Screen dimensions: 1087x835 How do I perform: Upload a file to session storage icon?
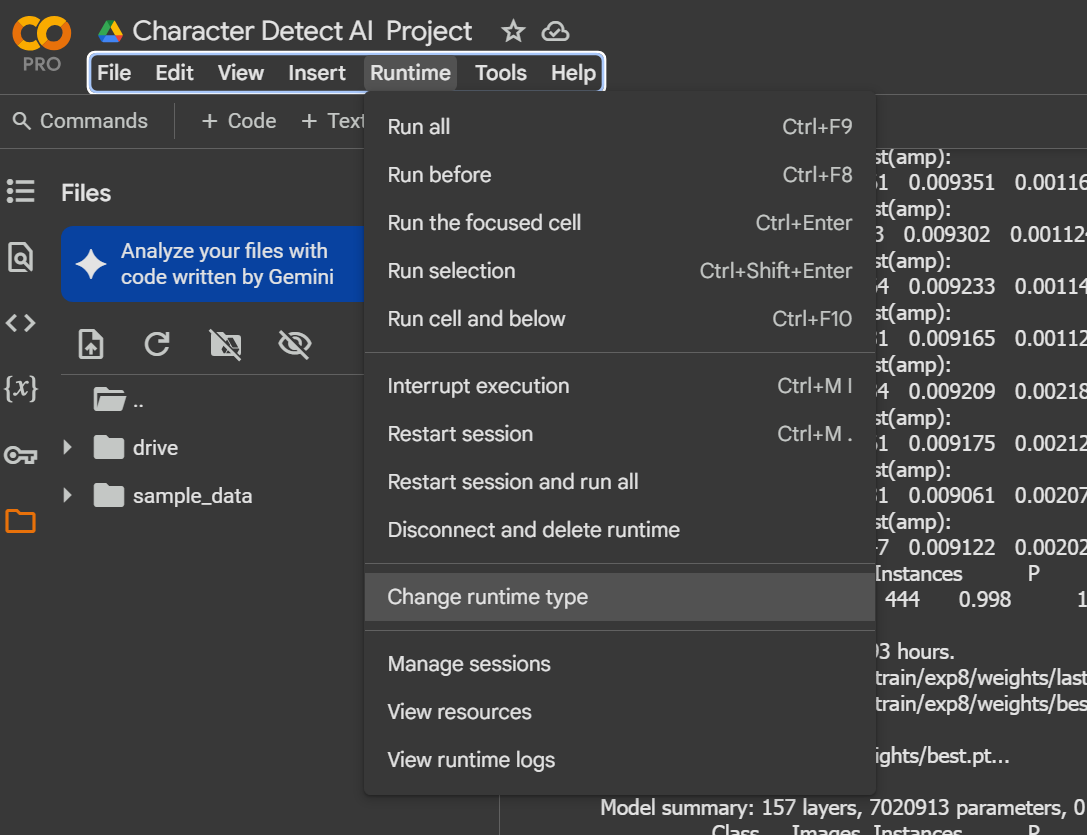pos(91,344)
